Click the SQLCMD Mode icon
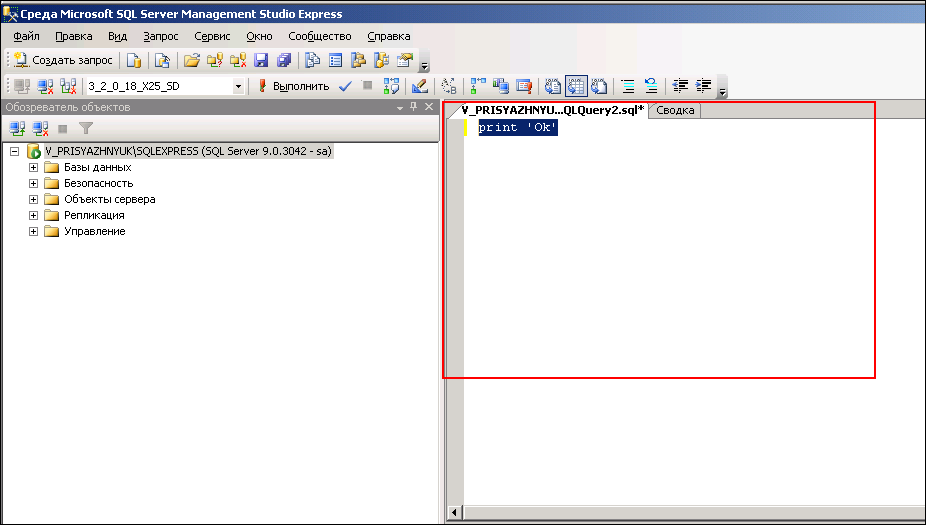Viewport: 926px width, 525px height. point(524,86)
